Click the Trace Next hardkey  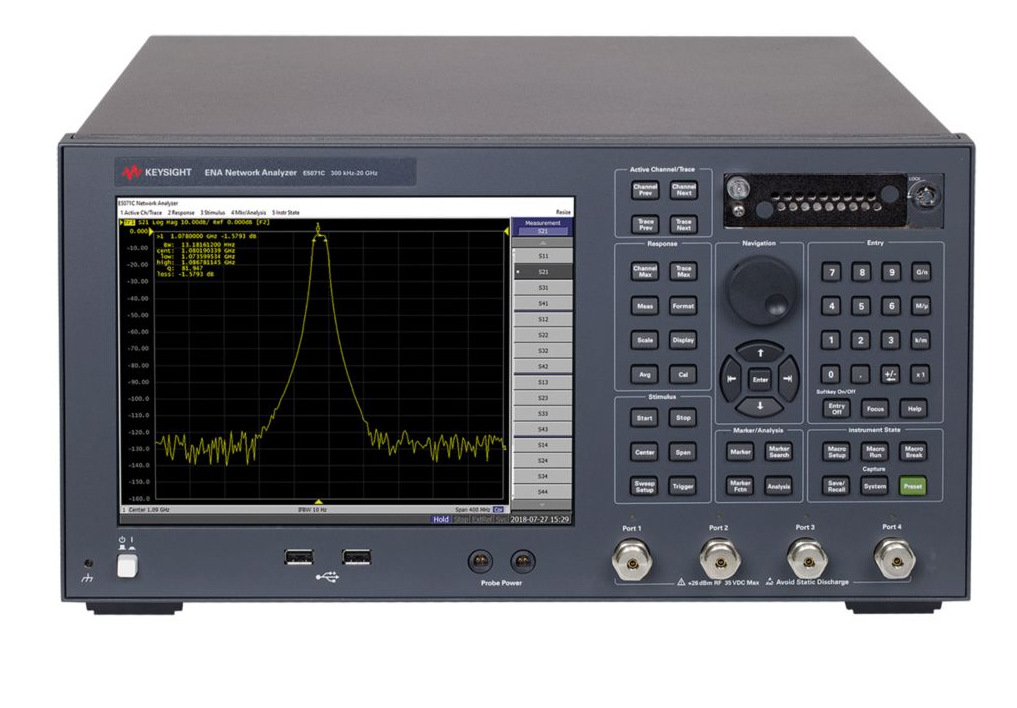tap(684, 224)
